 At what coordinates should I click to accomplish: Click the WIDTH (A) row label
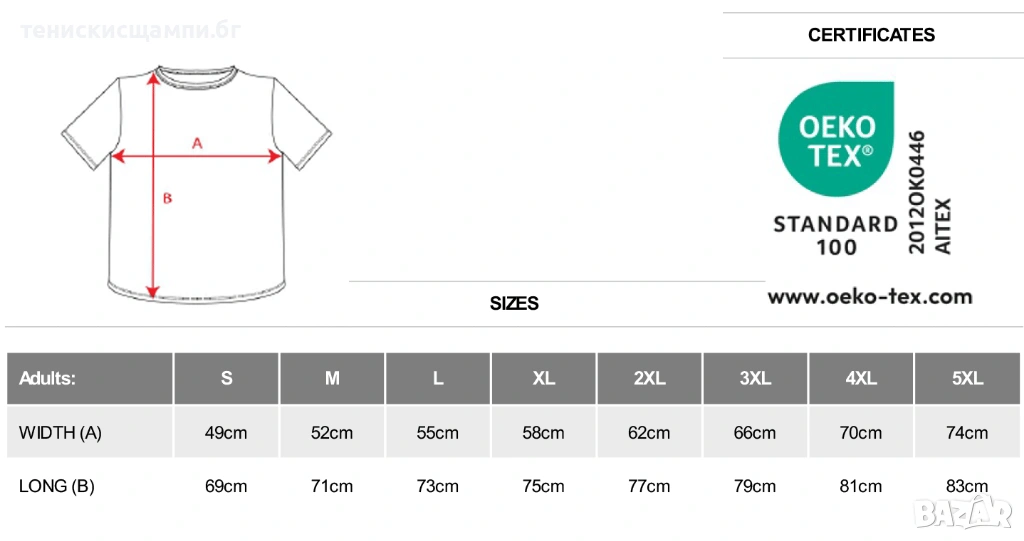pyautogui.click(x=60, y=433)
